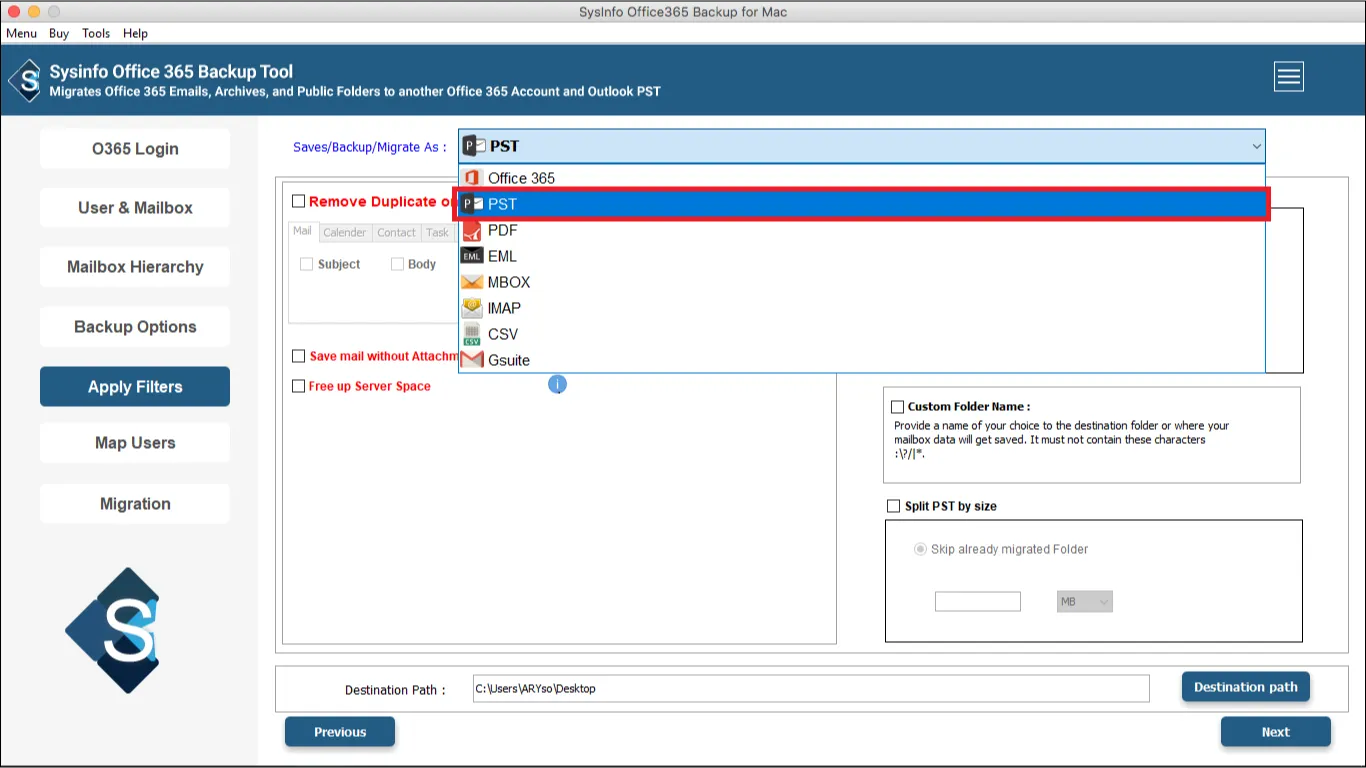This screenshot has height=768, width=1366.
Task: Click the MBOX envelope icon
Action: 471,282
